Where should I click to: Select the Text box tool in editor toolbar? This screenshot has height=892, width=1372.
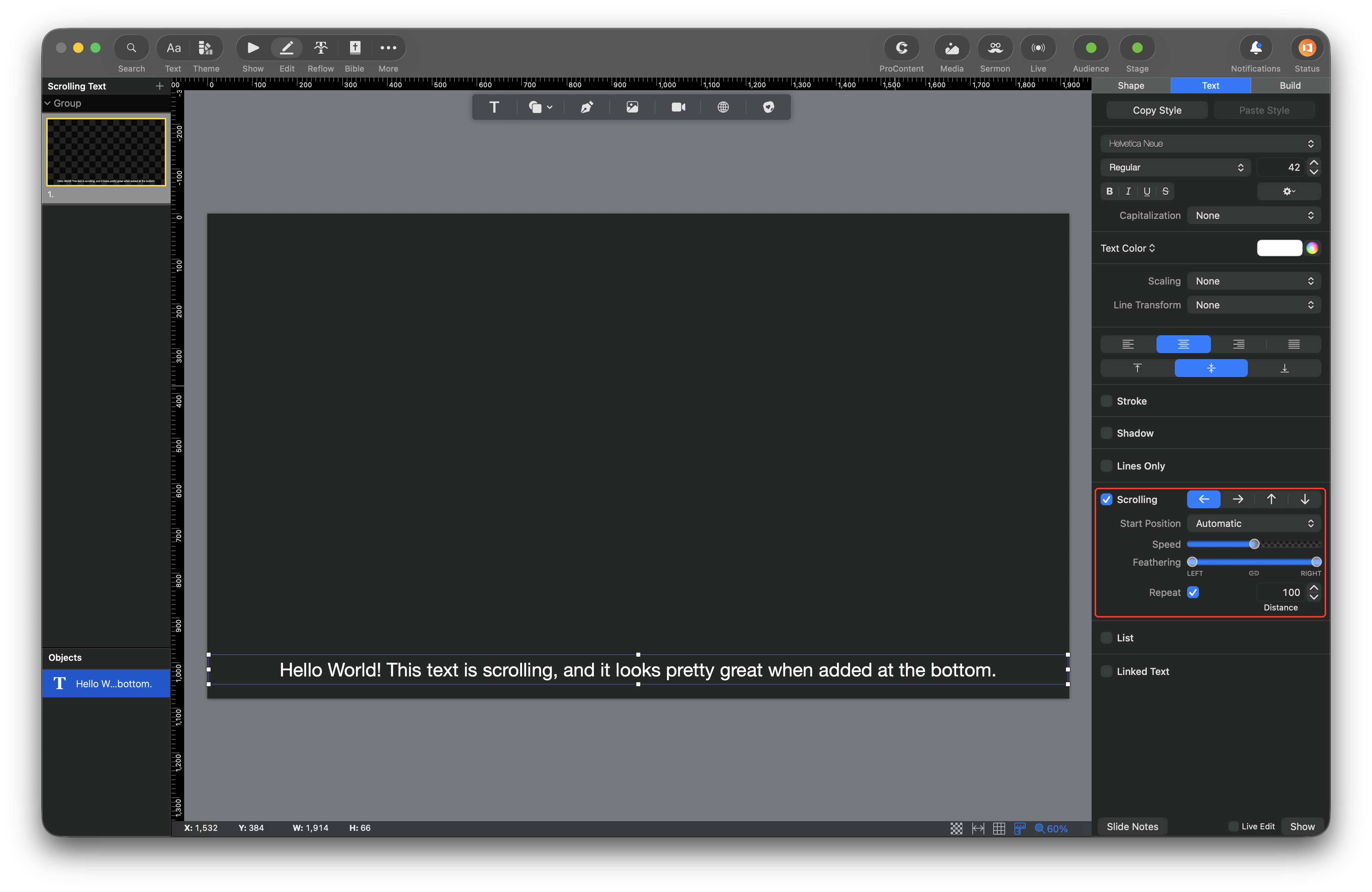click(x=494, y=107)
